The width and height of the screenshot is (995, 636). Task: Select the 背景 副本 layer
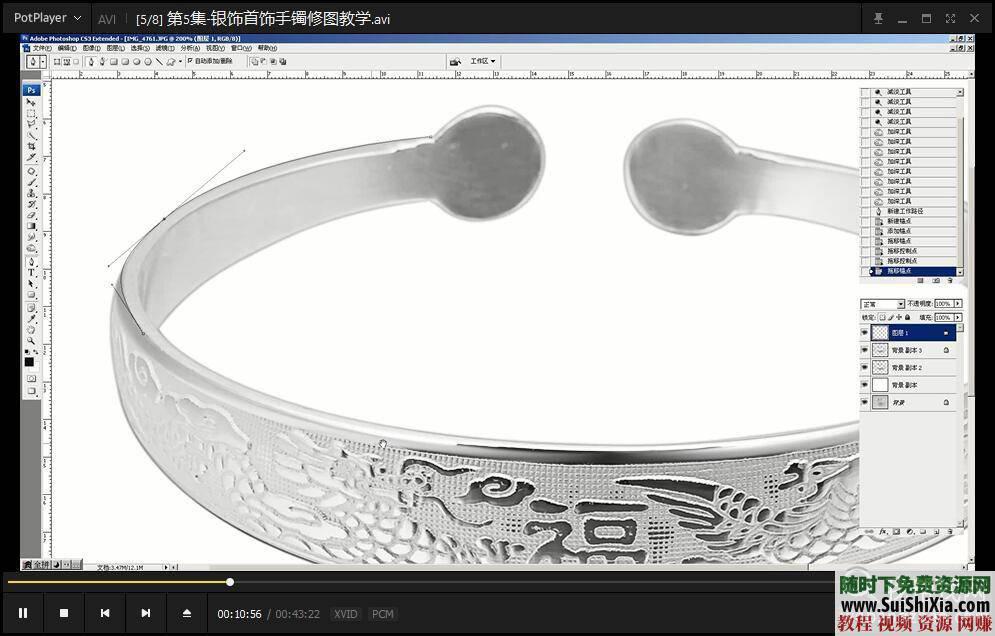click(904, 385)
